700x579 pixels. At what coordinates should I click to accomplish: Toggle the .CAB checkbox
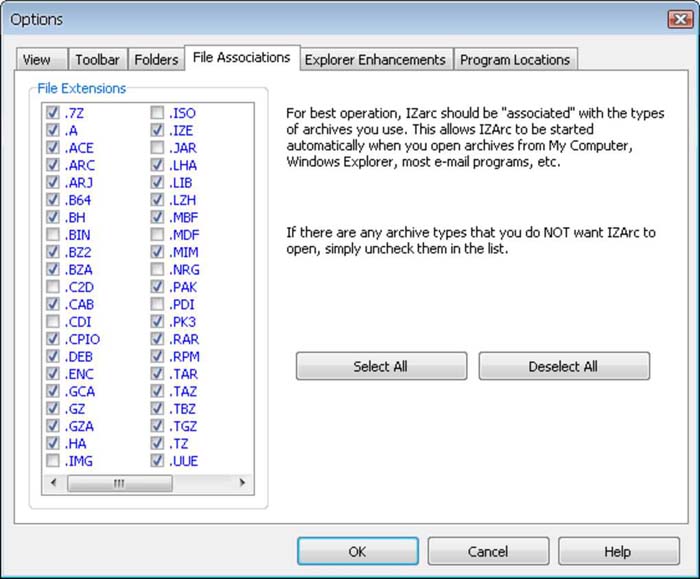53,304
